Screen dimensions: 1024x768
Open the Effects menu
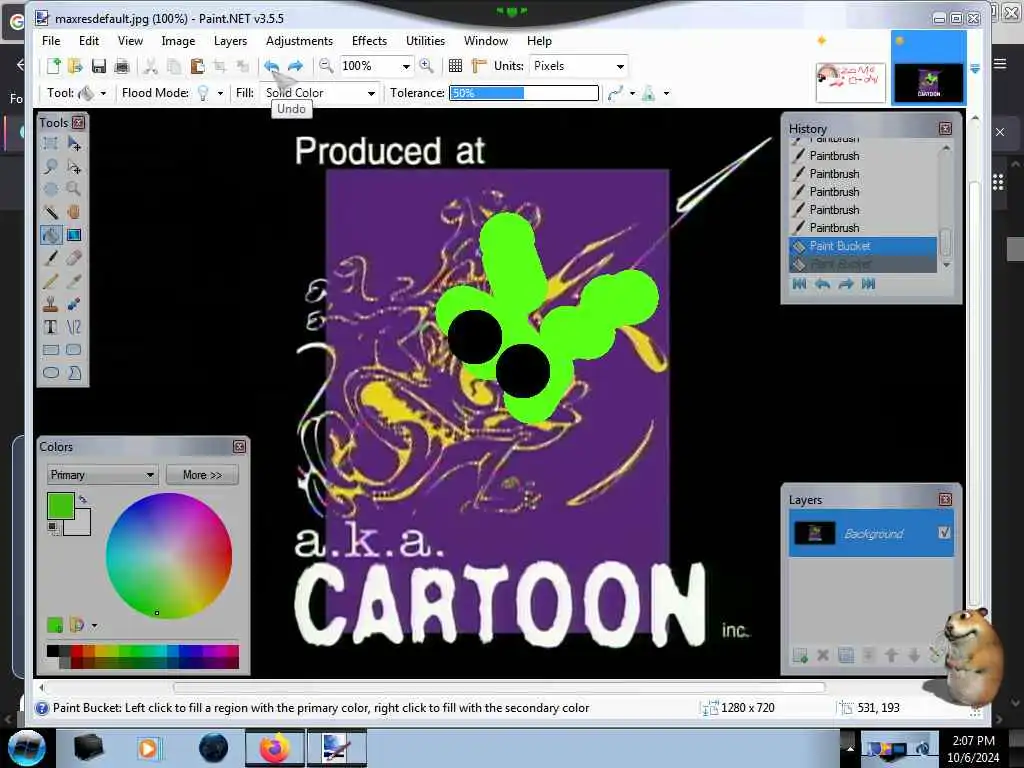coord(369,40)
